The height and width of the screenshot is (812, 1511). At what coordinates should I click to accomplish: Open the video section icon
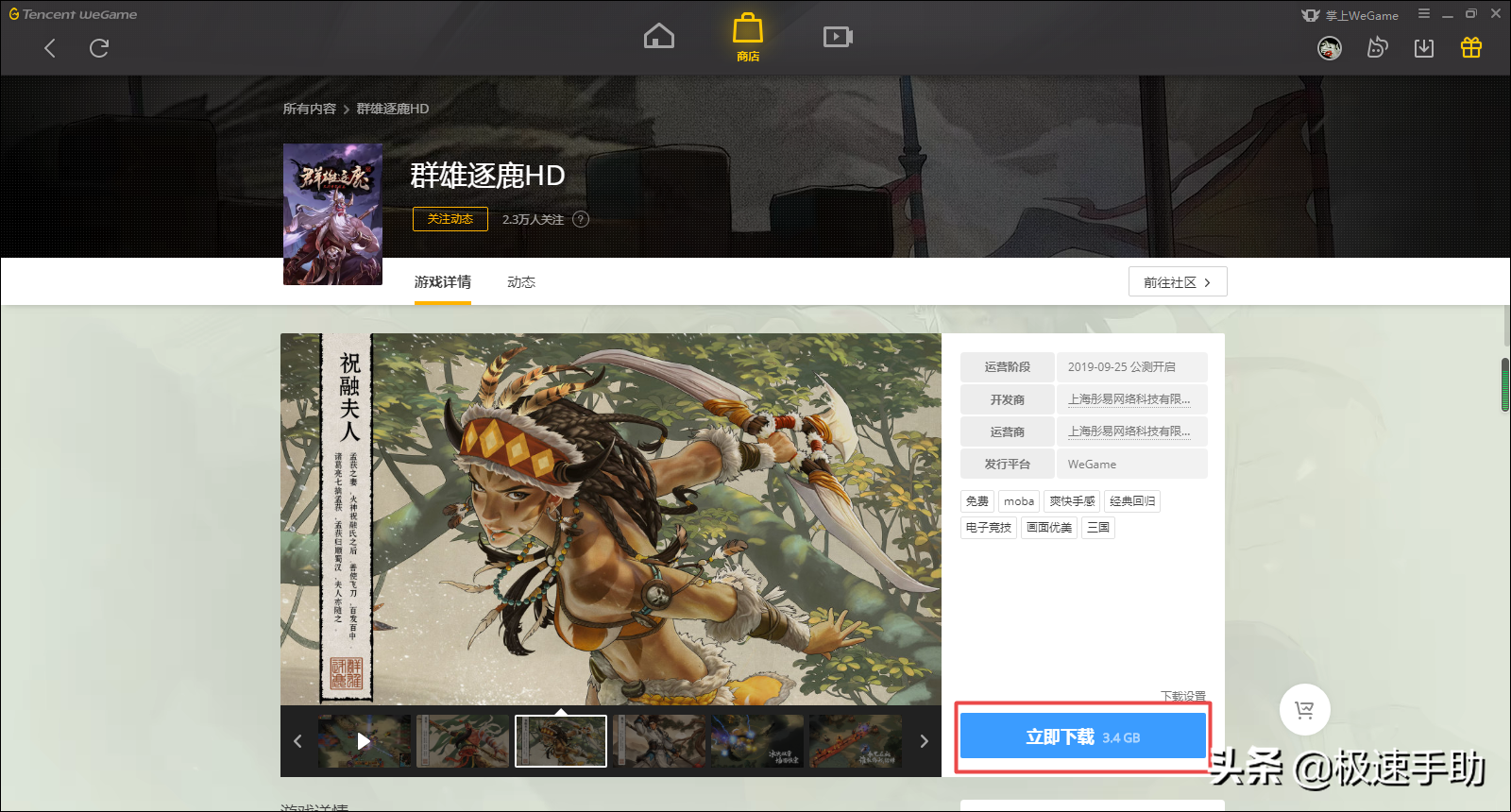tap(838, 37)
